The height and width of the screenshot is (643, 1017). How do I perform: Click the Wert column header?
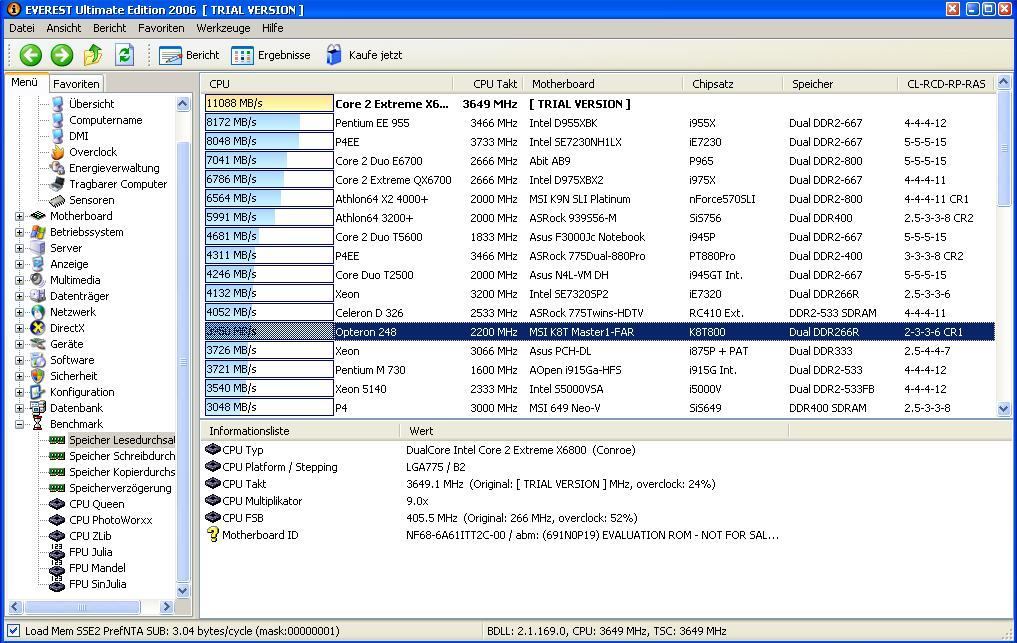click(x=595, y=431)
